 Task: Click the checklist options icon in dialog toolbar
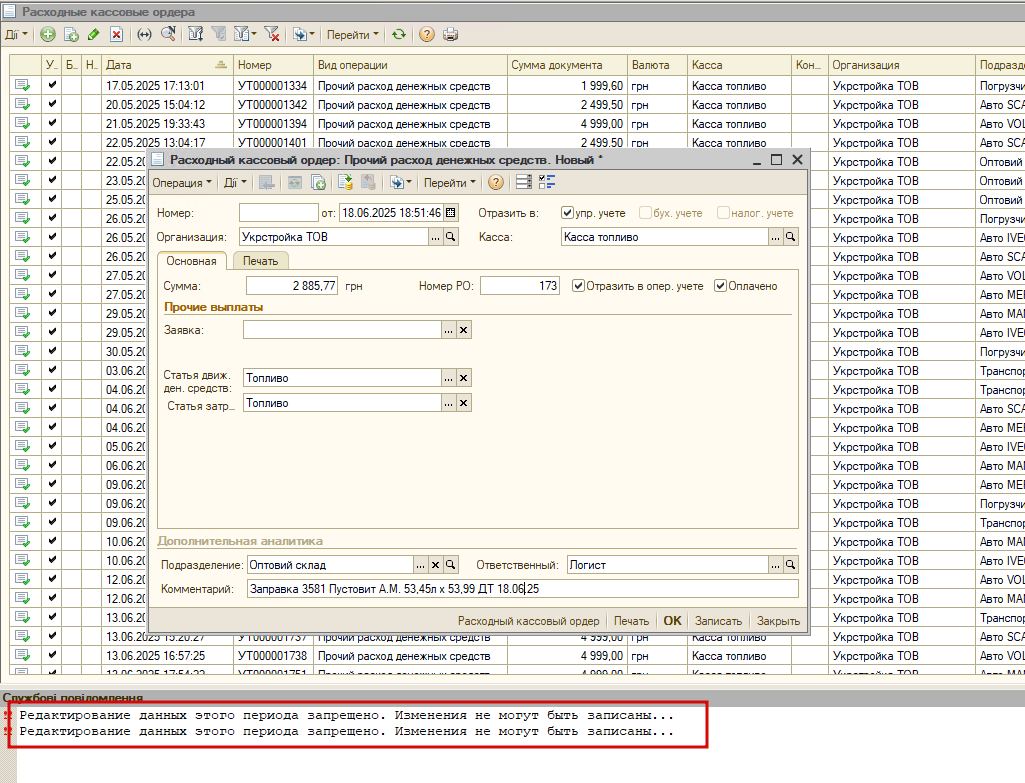[x=547, y=183]
